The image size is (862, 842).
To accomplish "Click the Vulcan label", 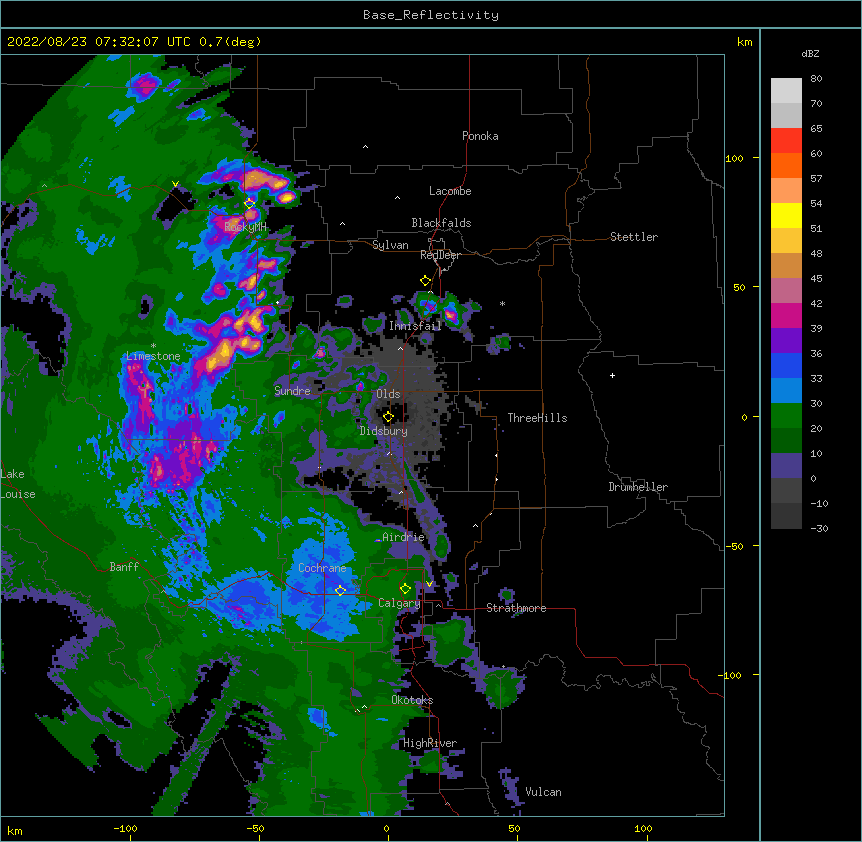I will click(x=543, y=792).
